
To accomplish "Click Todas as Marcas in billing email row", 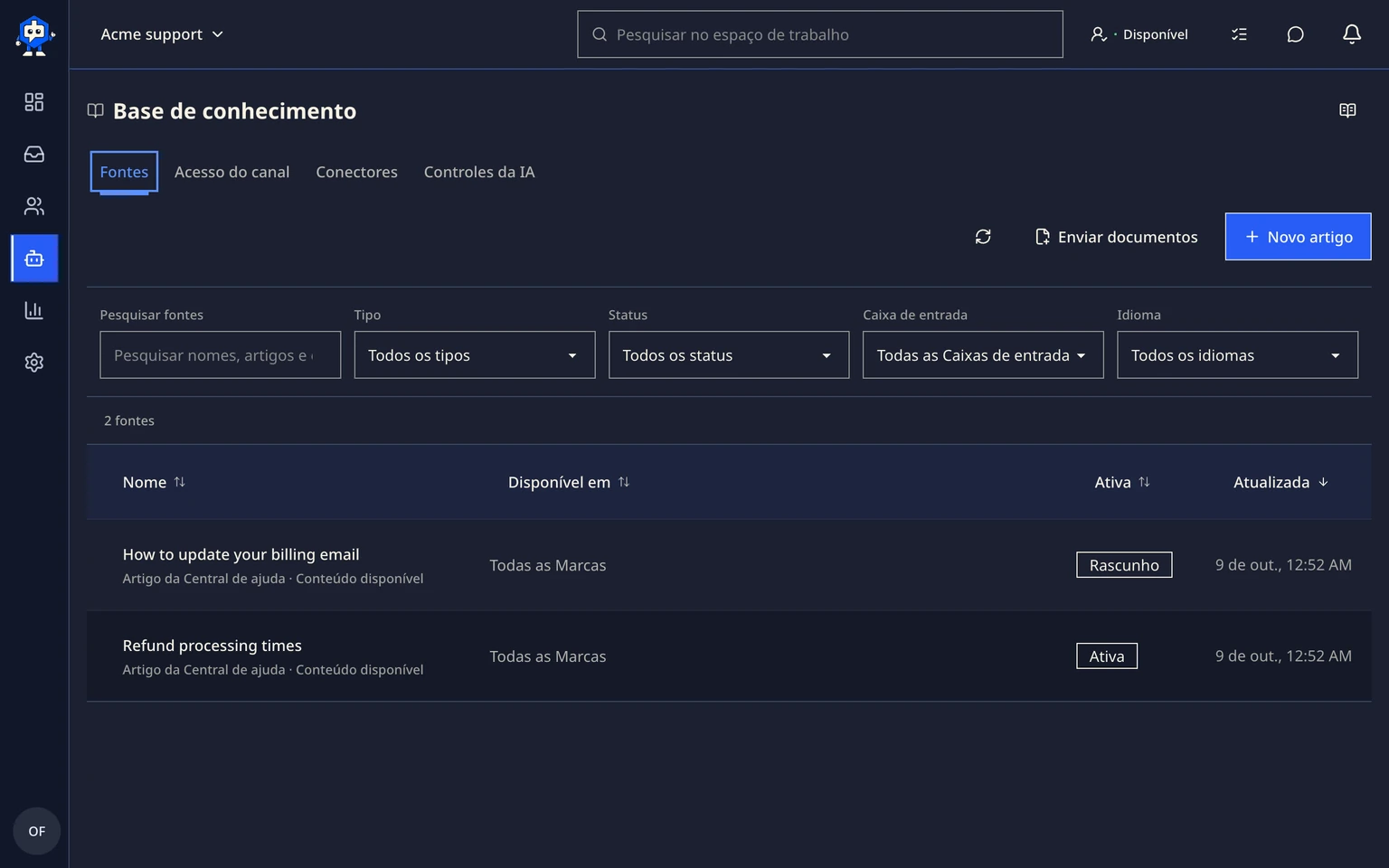I will click(x=548, y=565).
